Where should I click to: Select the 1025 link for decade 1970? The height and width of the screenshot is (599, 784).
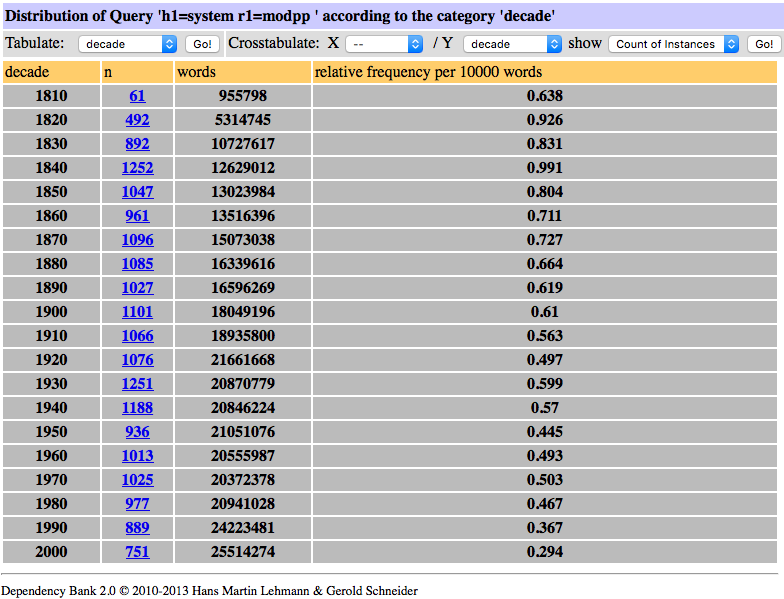(137, 480)
